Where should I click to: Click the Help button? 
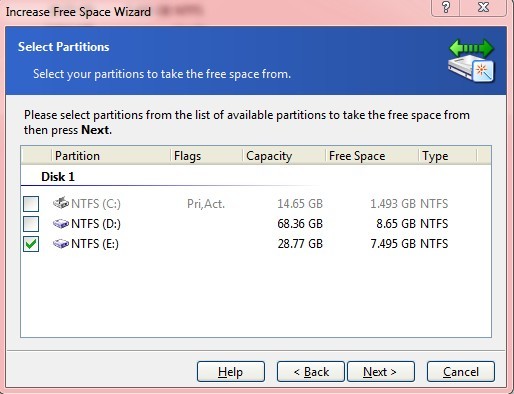(x=231, y=372)
